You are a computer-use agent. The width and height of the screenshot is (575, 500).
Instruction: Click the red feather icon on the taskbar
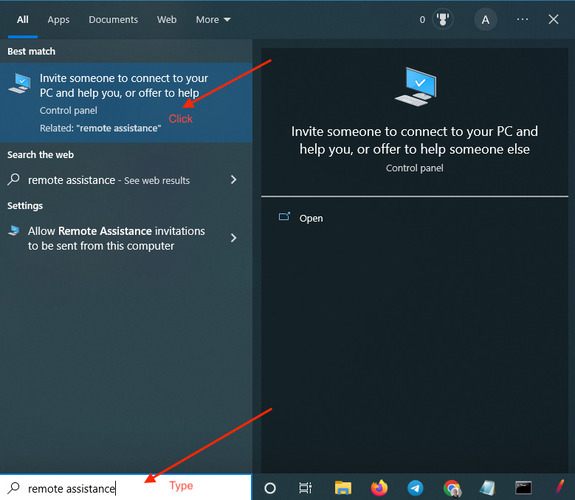click(560, 487)
